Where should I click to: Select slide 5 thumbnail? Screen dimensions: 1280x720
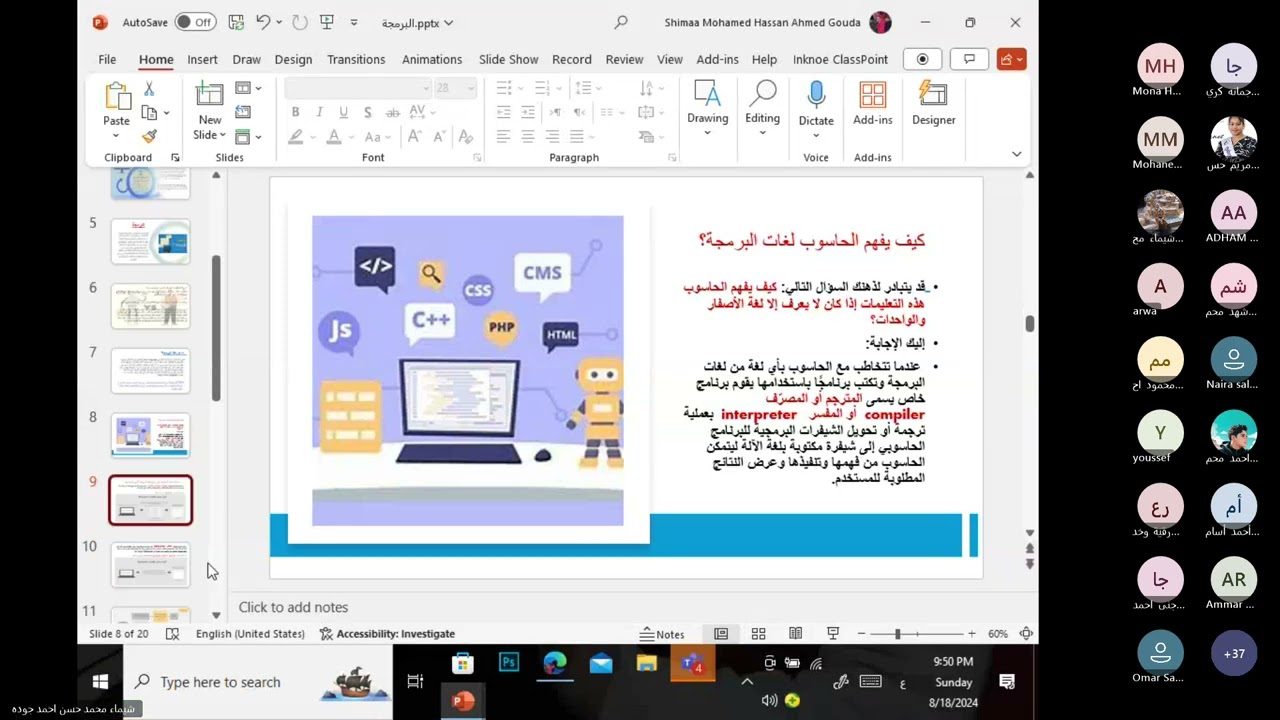150,242
